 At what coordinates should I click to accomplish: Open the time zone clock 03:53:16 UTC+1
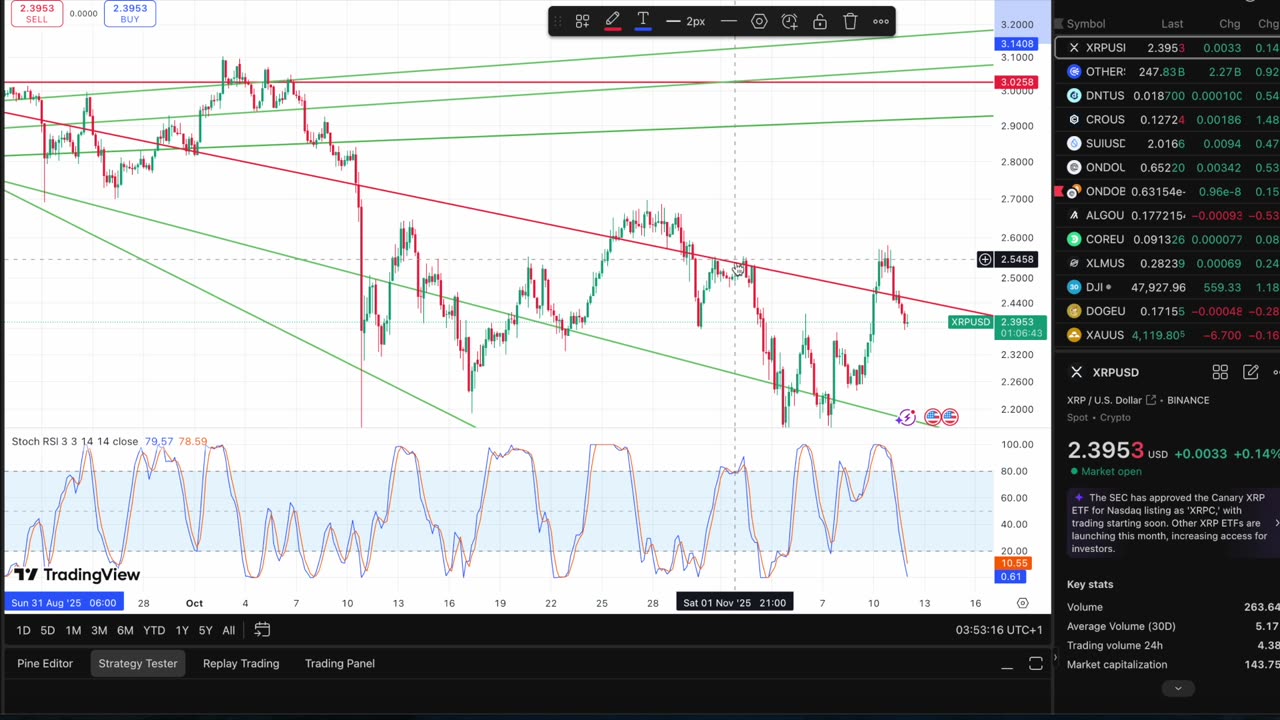point(999,630)
